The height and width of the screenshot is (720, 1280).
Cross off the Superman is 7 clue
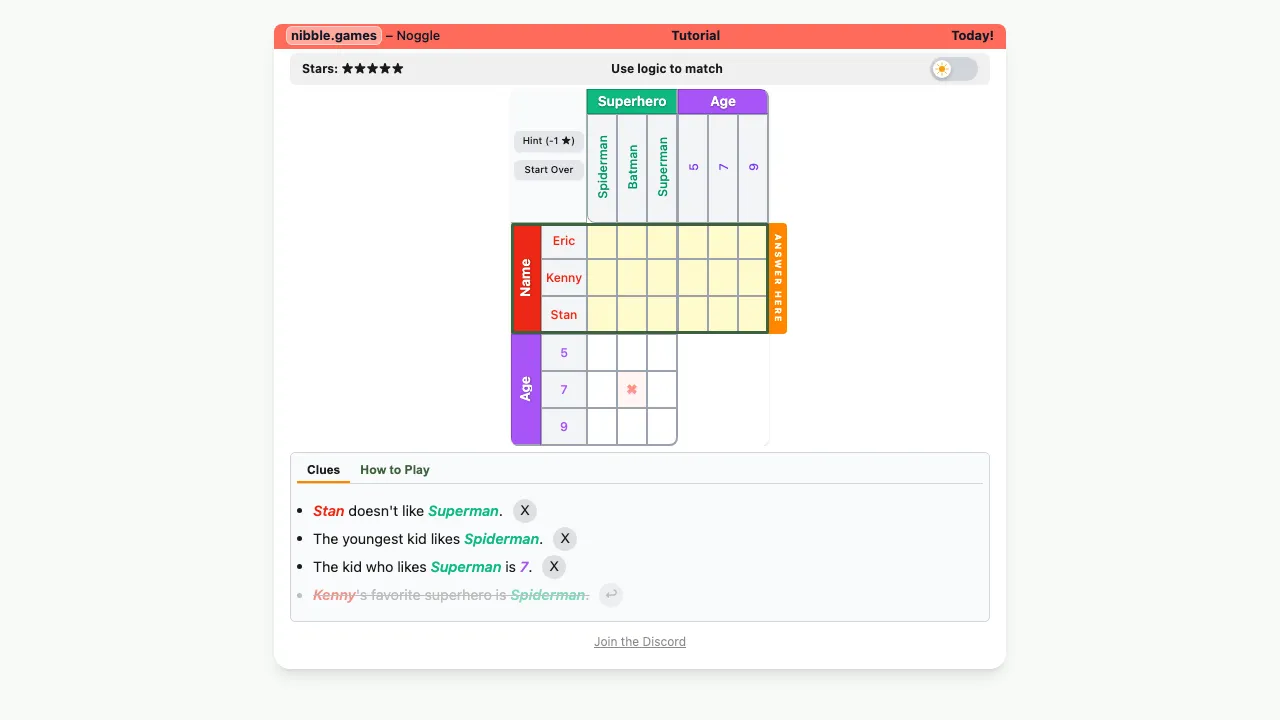pyautogui.click(x=554, y=567)
